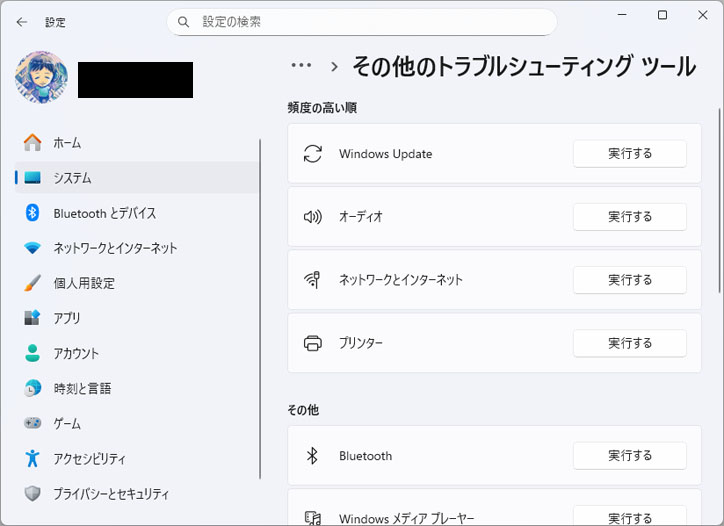Expand the breadcrumb ellipsis menu

(301, 66)
